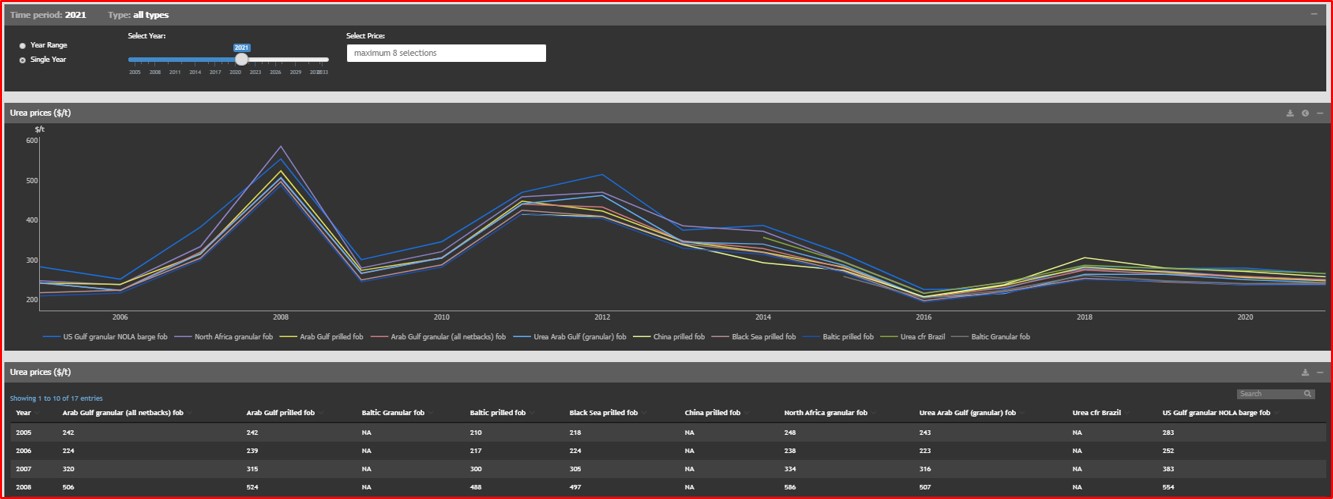Collapse the Urea prices table panel
This screenshot has width=1333, height=499.
[x=1320, y=372]
